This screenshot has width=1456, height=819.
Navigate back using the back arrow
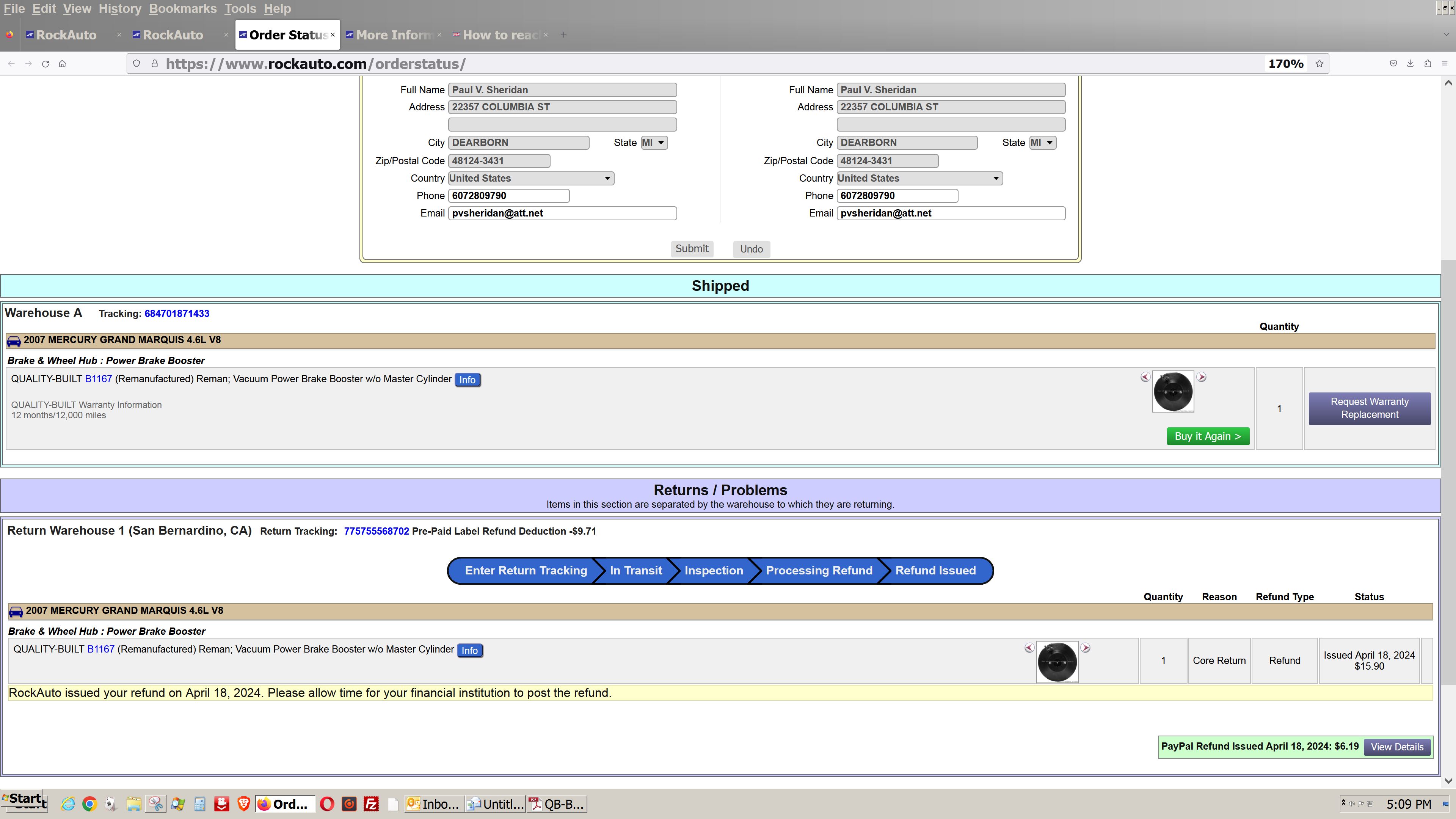coord(11,64)
